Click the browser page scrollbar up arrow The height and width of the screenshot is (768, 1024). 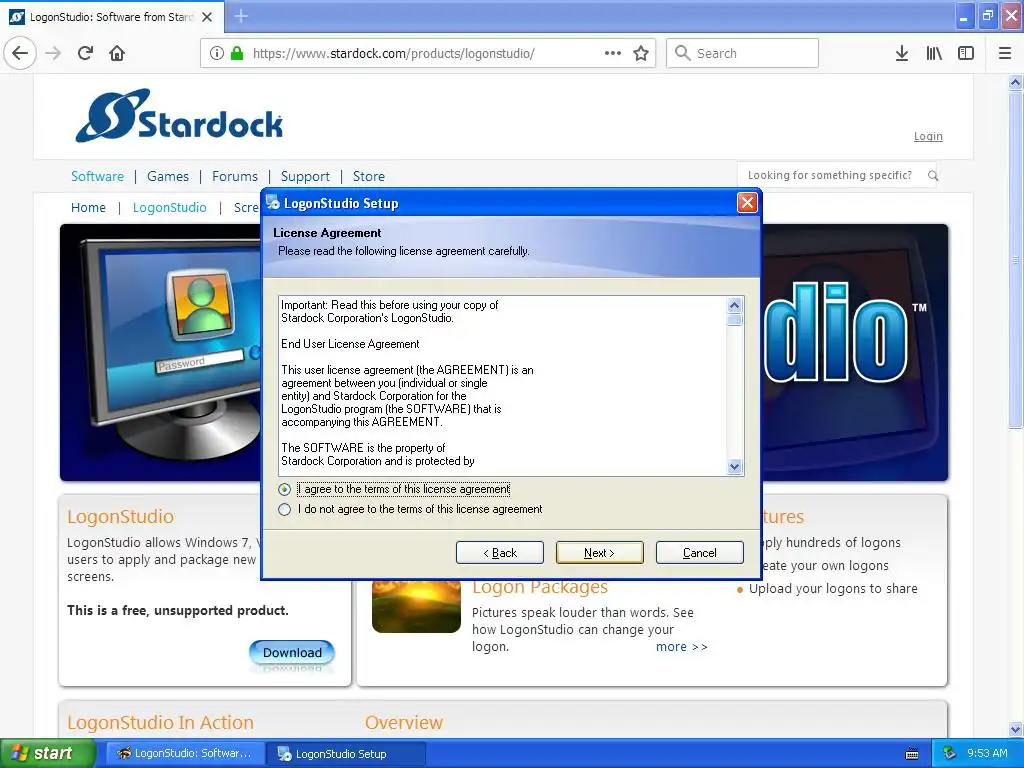[1015, 82]
